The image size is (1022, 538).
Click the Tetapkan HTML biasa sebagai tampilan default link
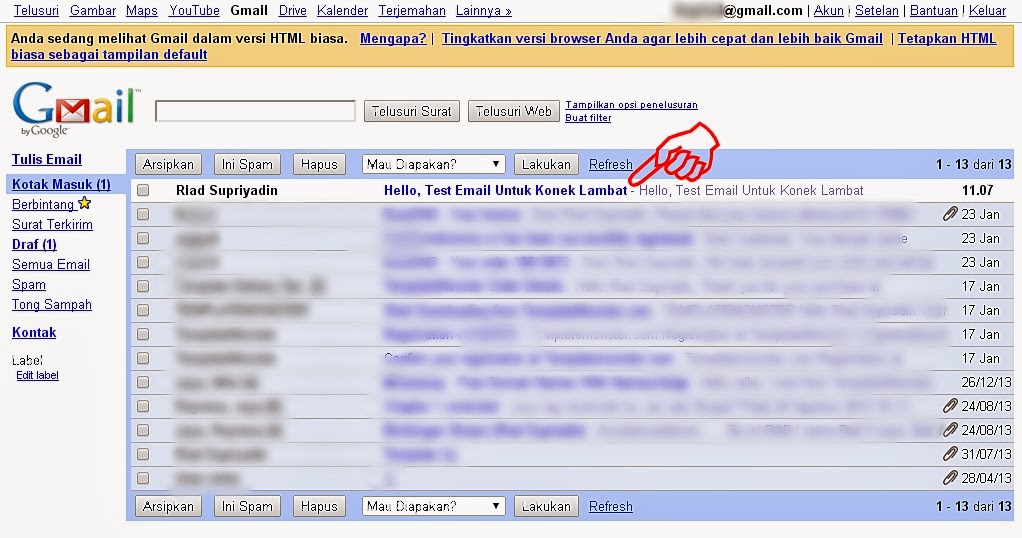(947, 38)
